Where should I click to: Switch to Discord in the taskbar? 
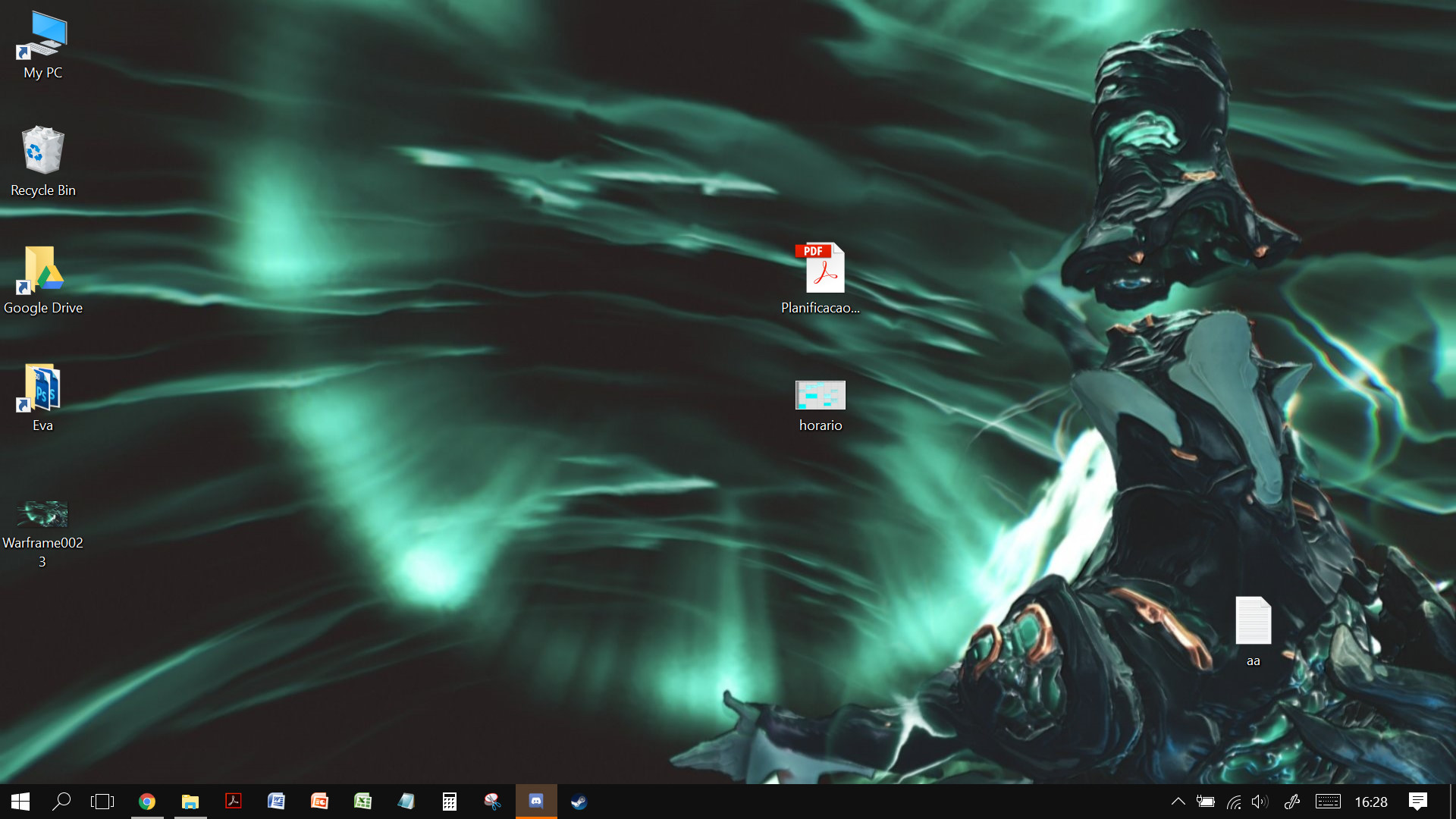pos(536,802)
